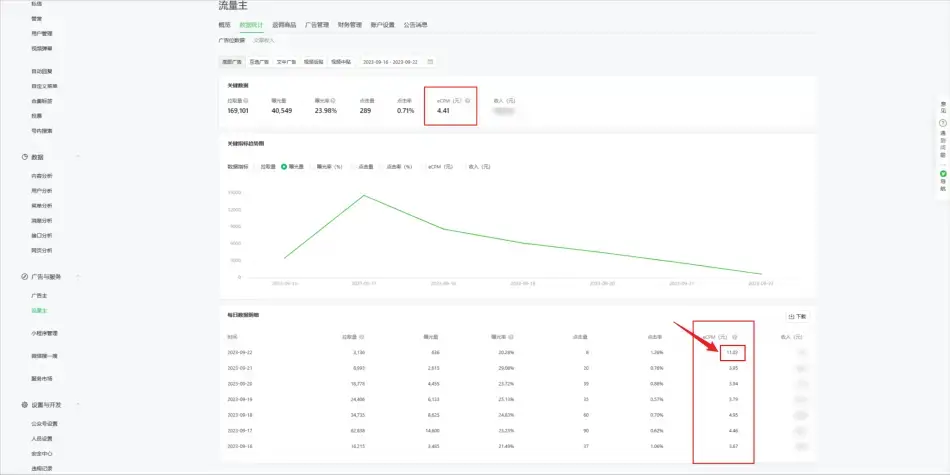The width and height of the screenshot is (950, 475).
Task: Open 公众号设置 in the sidebar
Action: tap(44, 424)
